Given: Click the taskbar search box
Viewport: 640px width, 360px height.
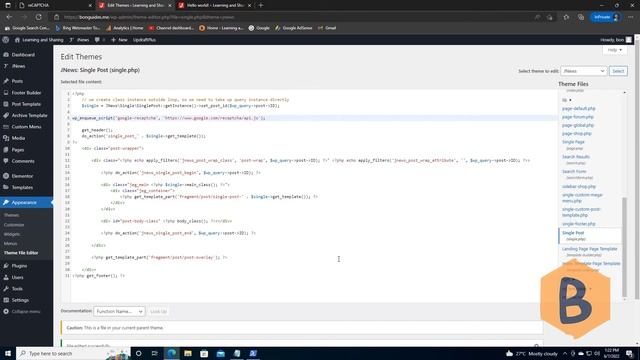Looking at the screenshot, I should click(x=73, y=353).
